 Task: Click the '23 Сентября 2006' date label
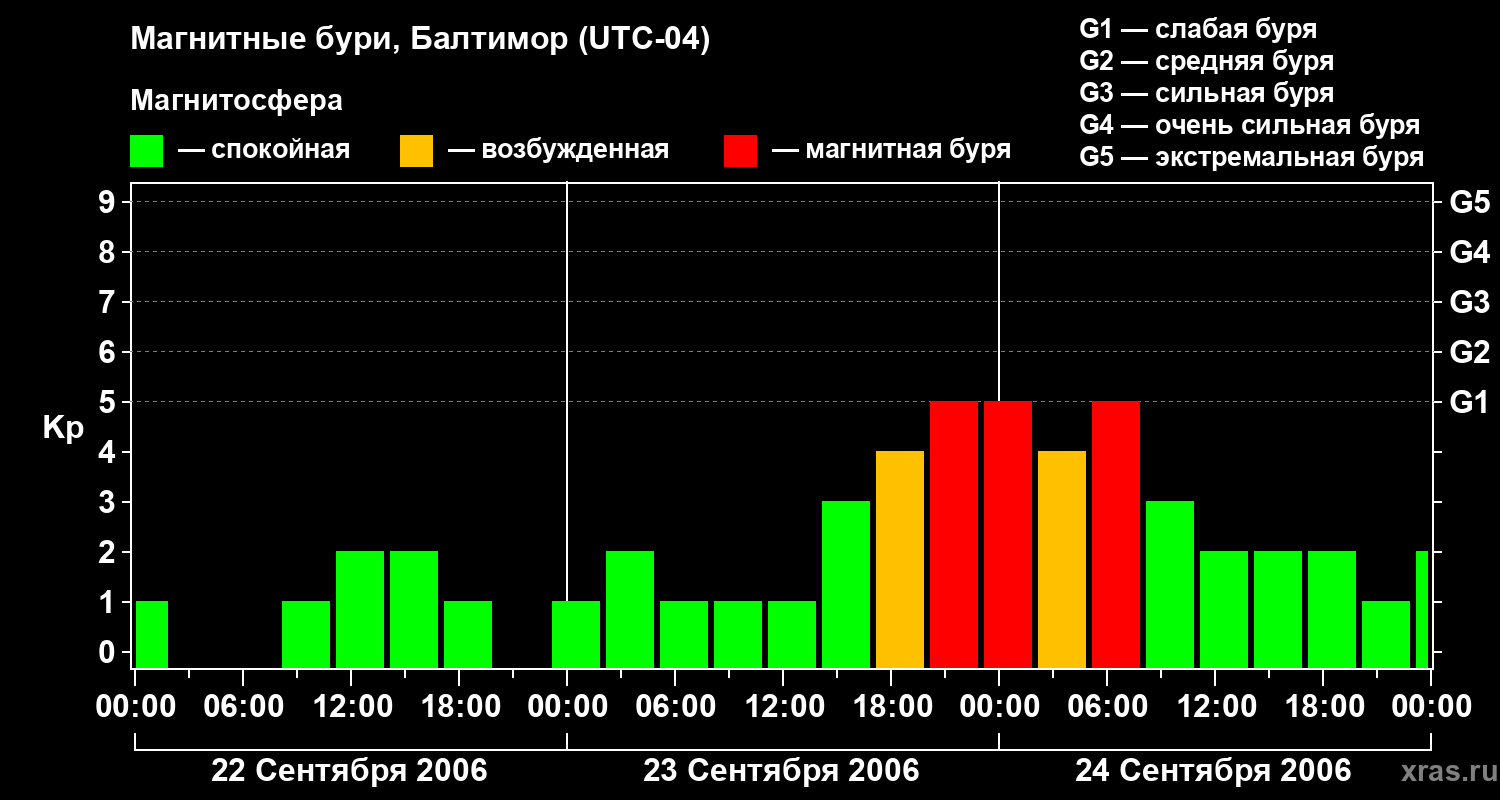click(x=782, y=771)
